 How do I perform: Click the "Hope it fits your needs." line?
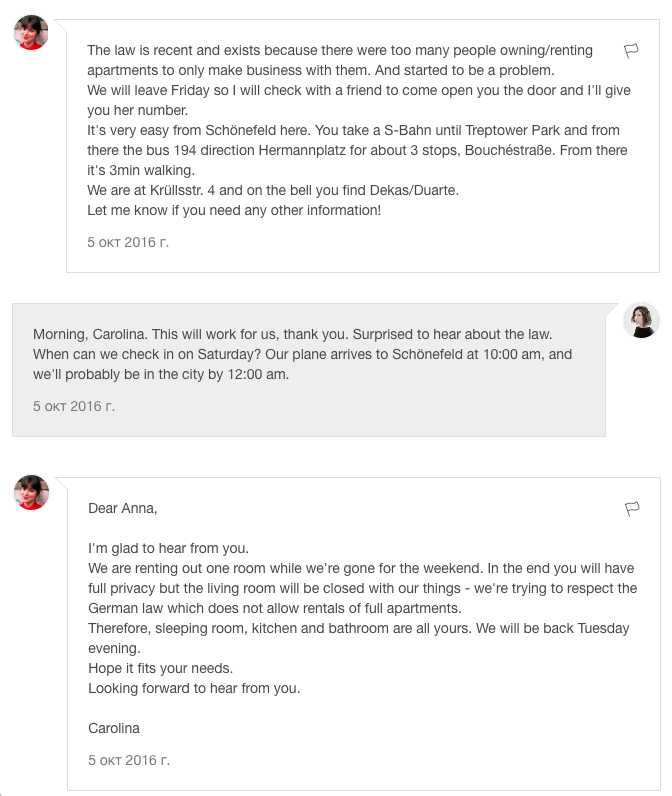point(160,668)
